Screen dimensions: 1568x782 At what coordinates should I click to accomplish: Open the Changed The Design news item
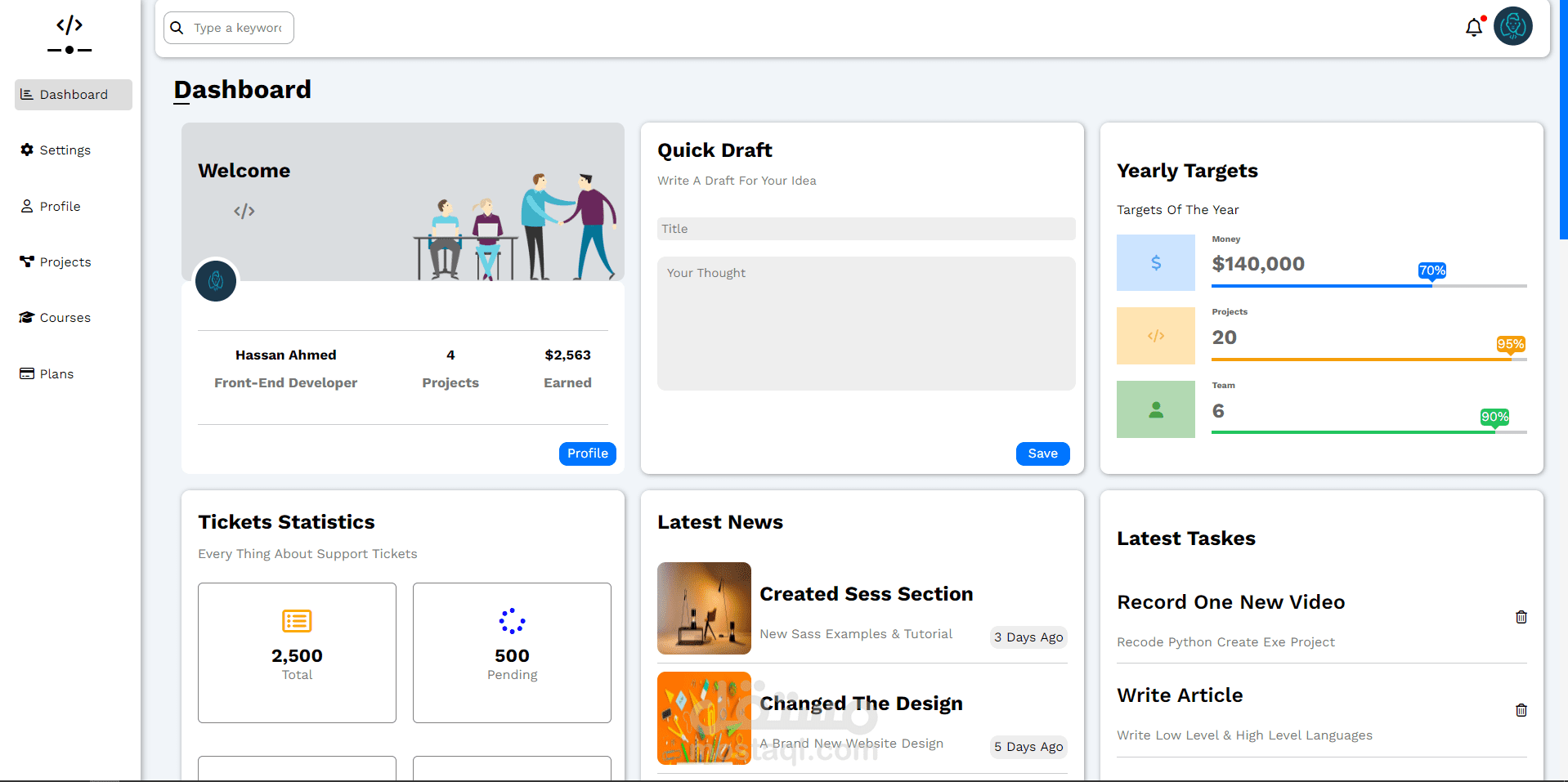[x=862, y=704]
